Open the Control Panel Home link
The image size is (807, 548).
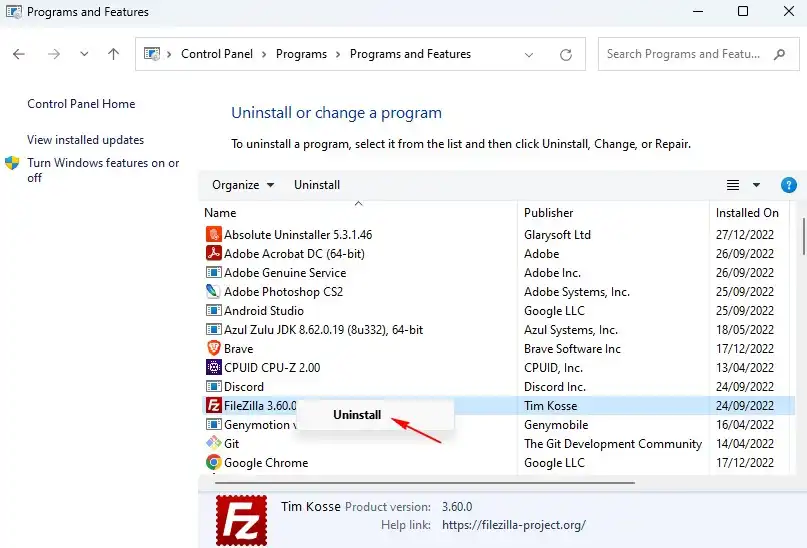(x=81, y=104)
